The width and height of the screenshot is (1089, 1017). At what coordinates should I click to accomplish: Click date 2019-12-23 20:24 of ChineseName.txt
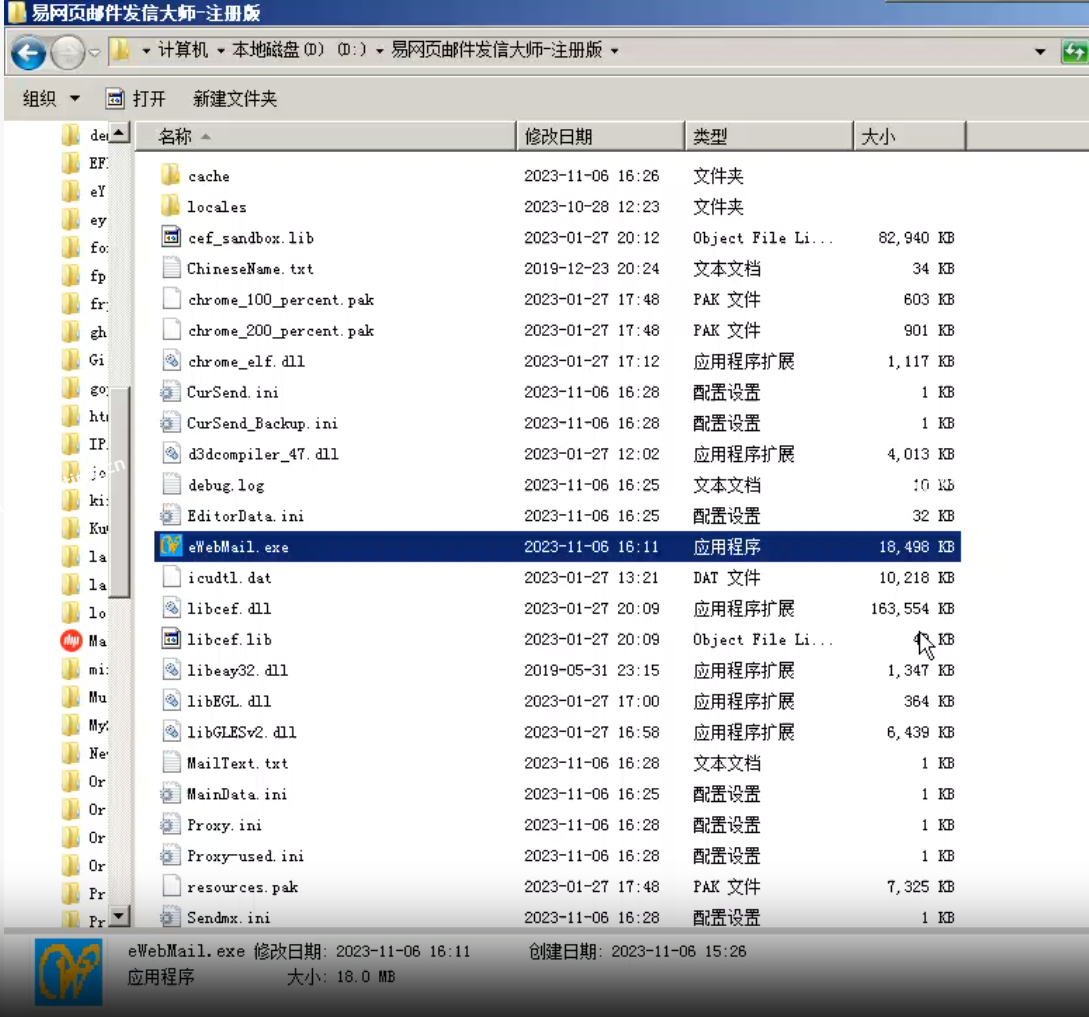(591, 268)
